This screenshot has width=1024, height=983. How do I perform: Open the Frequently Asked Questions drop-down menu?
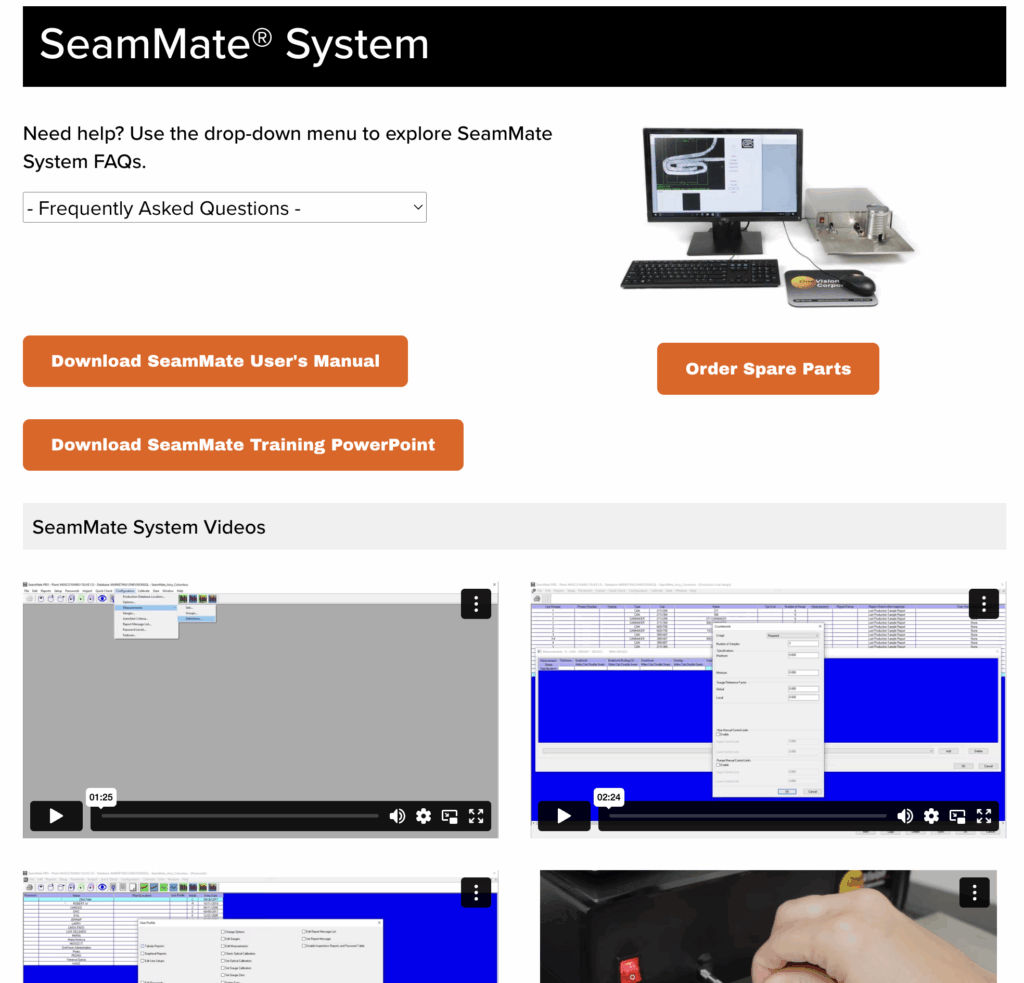(225, 208)
